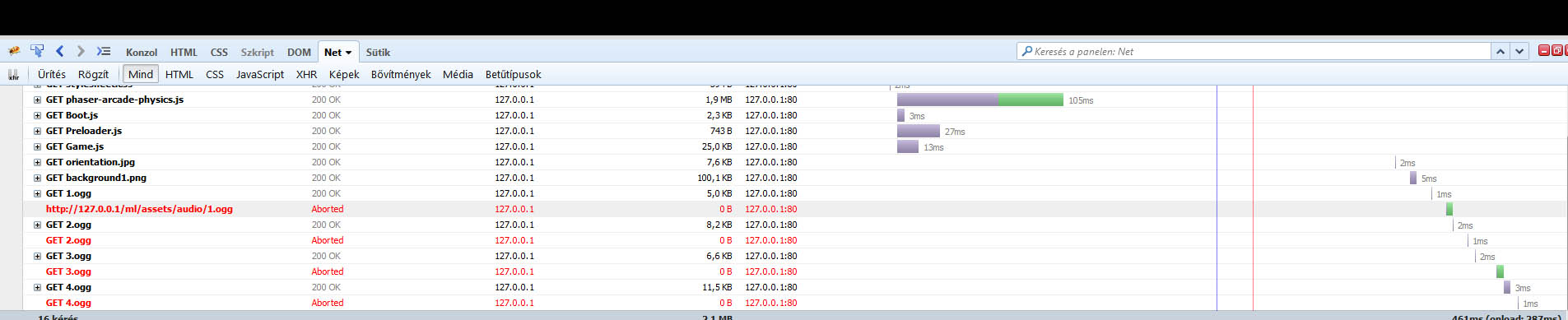Go forward with the right arrow icon
The image size is (1568, 320).
click(x=81, y=51)
